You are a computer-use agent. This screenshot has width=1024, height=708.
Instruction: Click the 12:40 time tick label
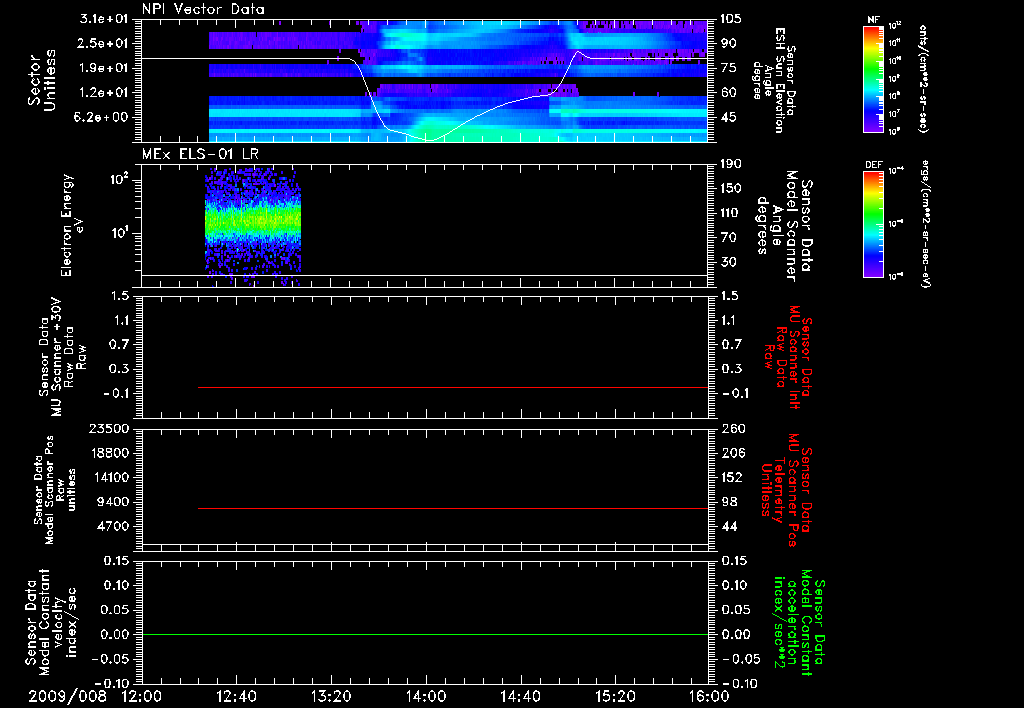click(236, 696)
